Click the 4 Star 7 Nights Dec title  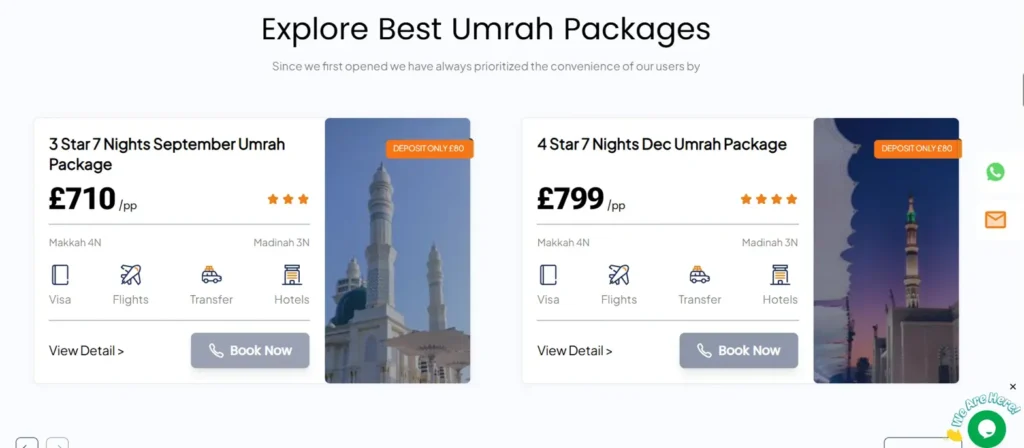pos(662,144)
